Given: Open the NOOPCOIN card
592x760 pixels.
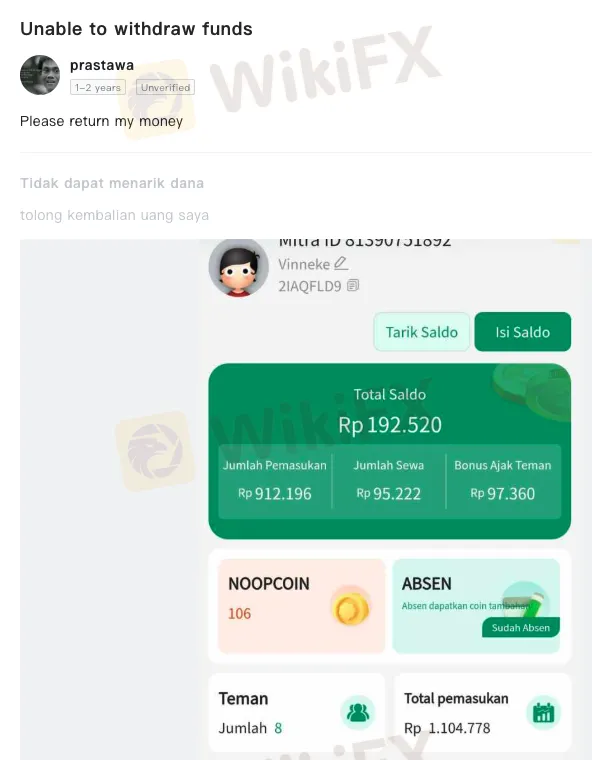Looking at the screenshot, I should tap(302, 606).
